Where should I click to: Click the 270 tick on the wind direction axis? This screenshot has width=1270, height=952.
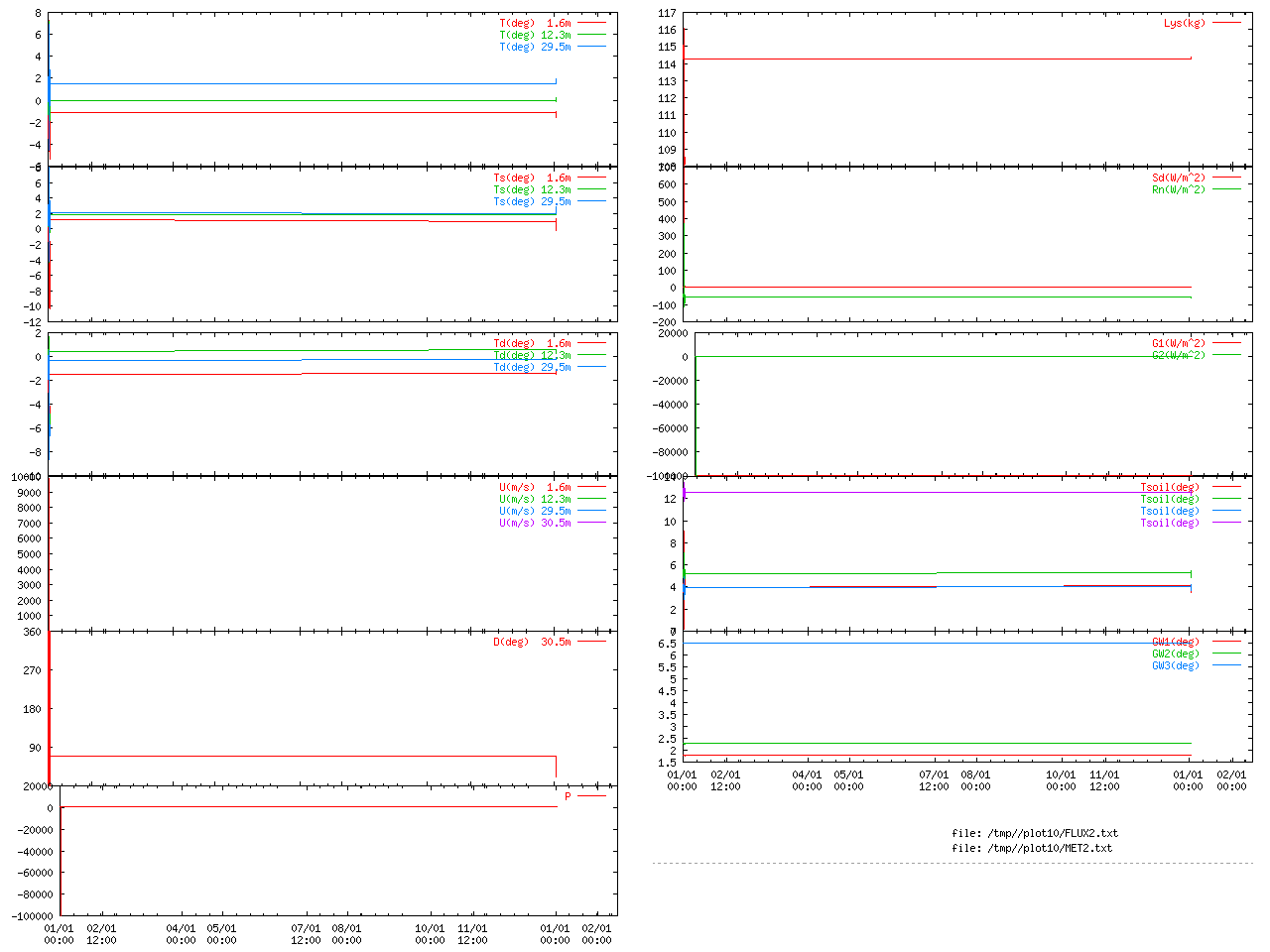(33, 670)
